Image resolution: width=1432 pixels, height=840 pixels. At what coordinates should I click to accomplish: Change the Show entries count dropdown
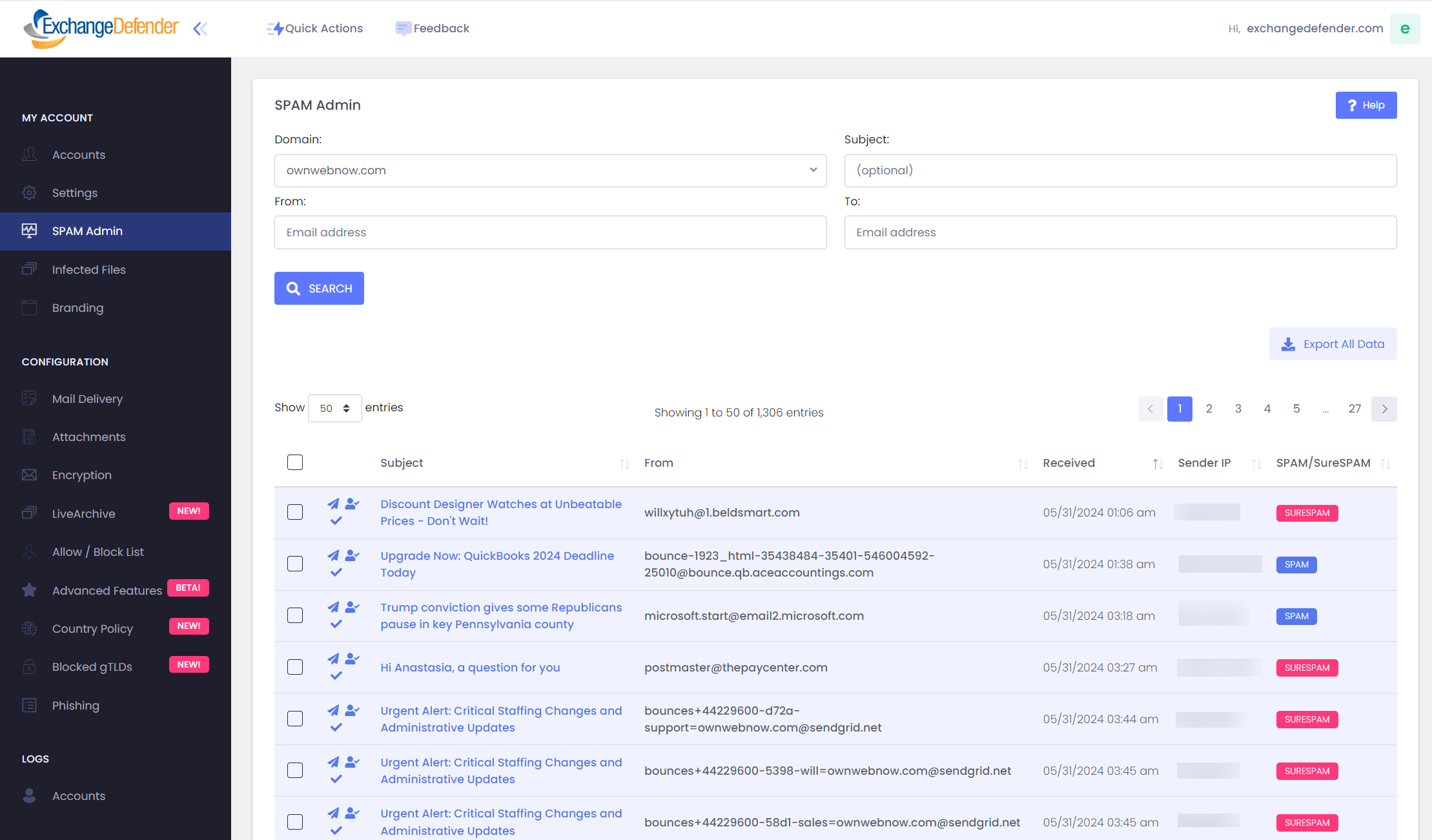(334, 408)
